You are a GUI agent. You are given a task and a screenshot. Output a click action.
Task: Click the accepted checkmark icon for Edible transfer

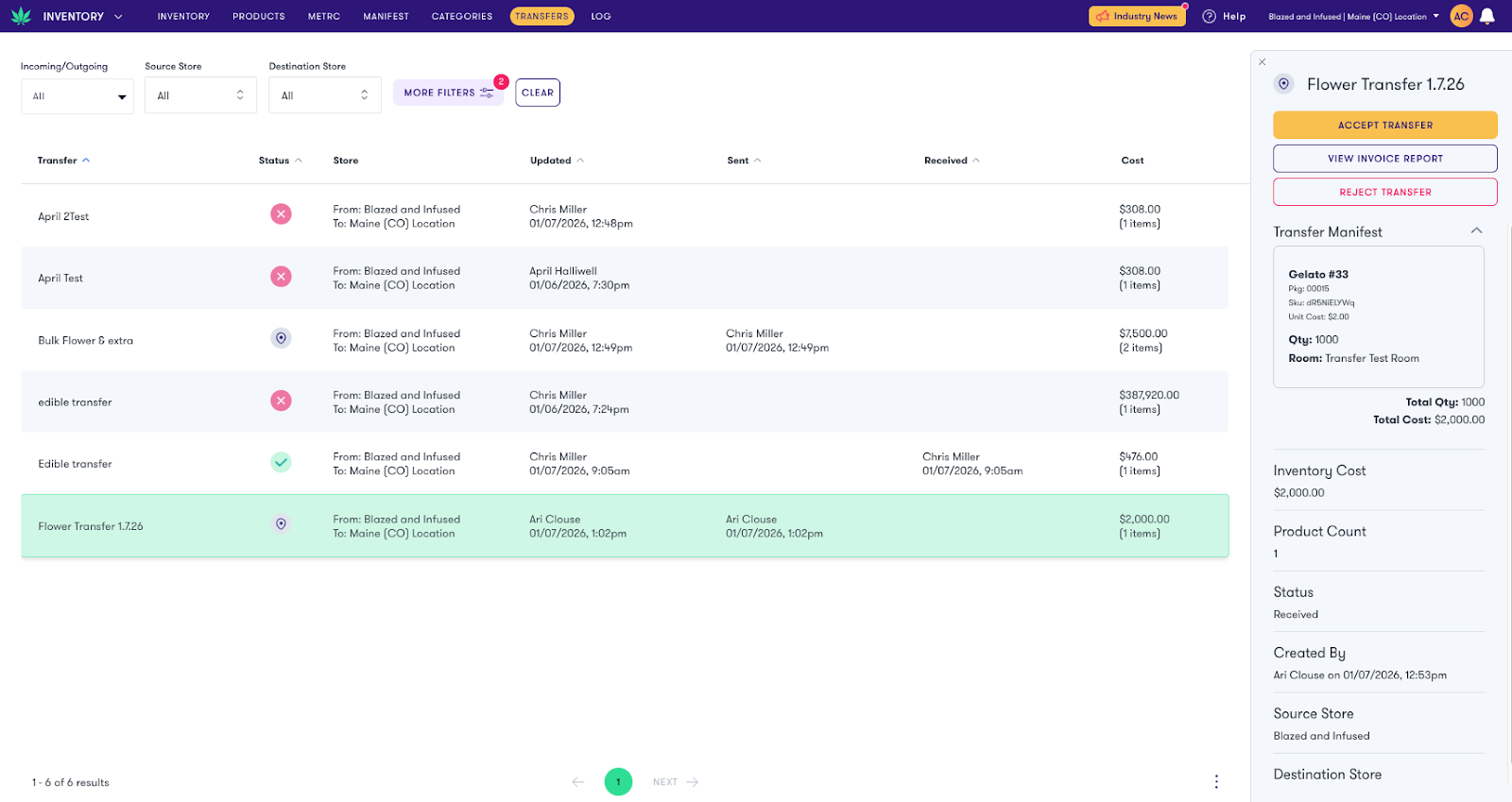[281, 462]
